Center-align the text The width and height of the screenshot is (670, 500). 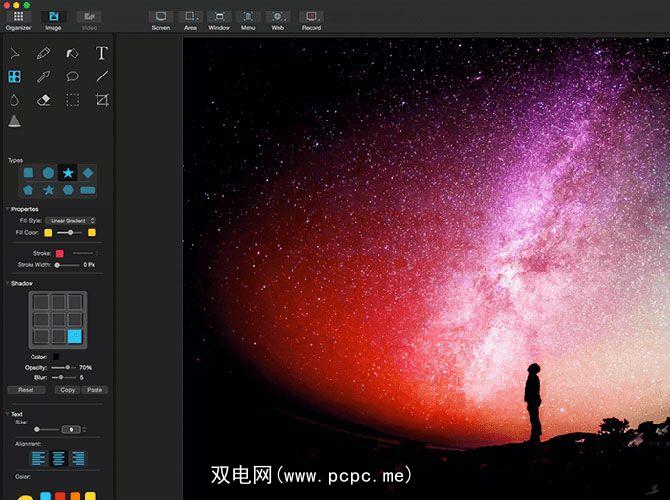coord(59,459)
